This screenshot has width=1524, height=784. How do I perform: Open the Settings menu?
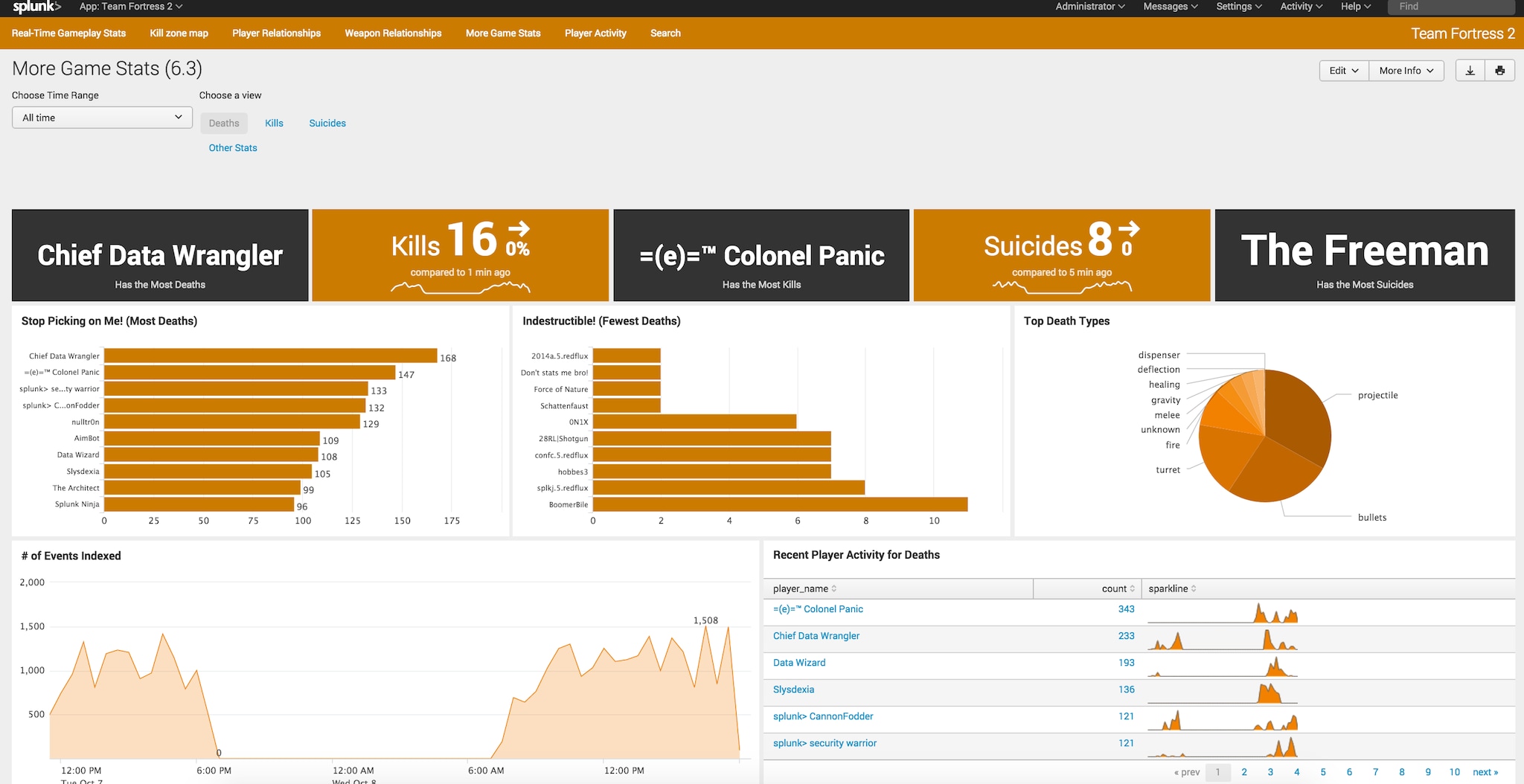pyautogui.click(x=1239, y=7)
